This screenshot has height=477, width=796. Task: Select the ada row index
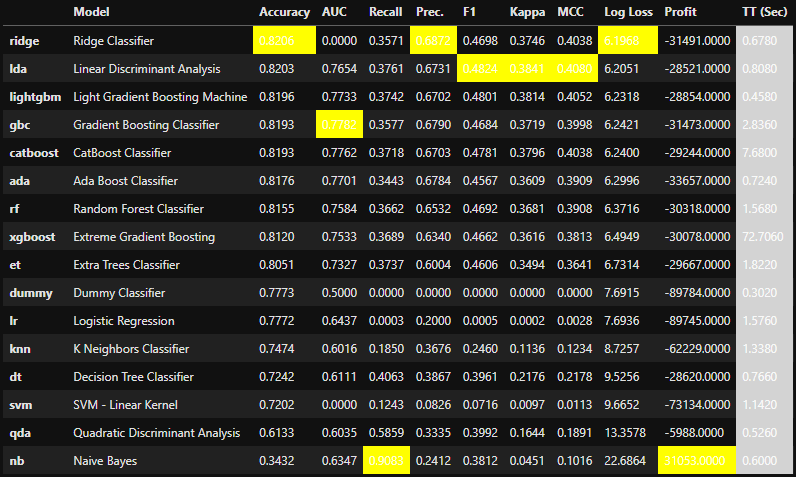[19, 181]
